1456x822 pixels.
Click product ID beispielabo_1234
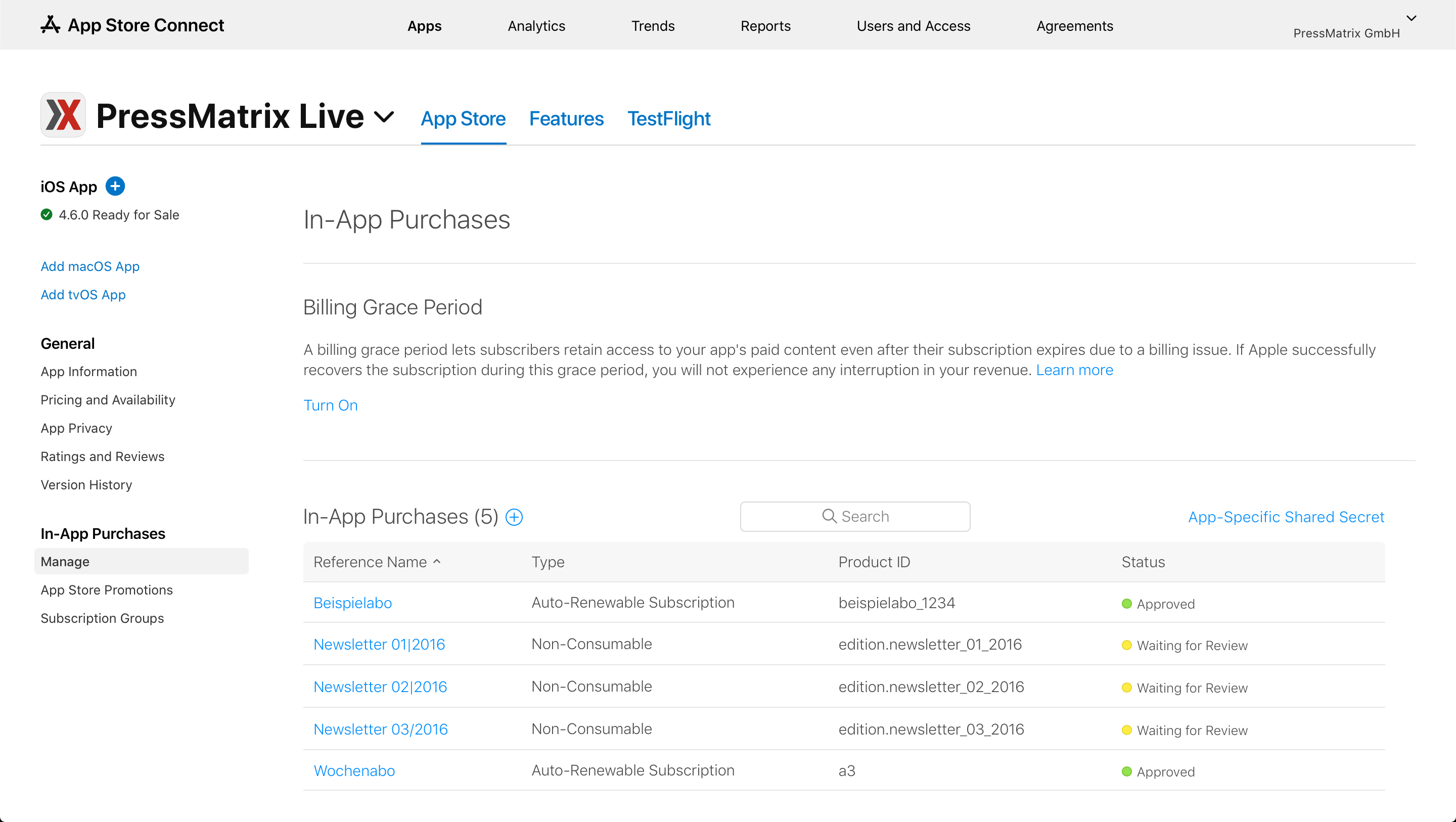[x=896, y=603]
